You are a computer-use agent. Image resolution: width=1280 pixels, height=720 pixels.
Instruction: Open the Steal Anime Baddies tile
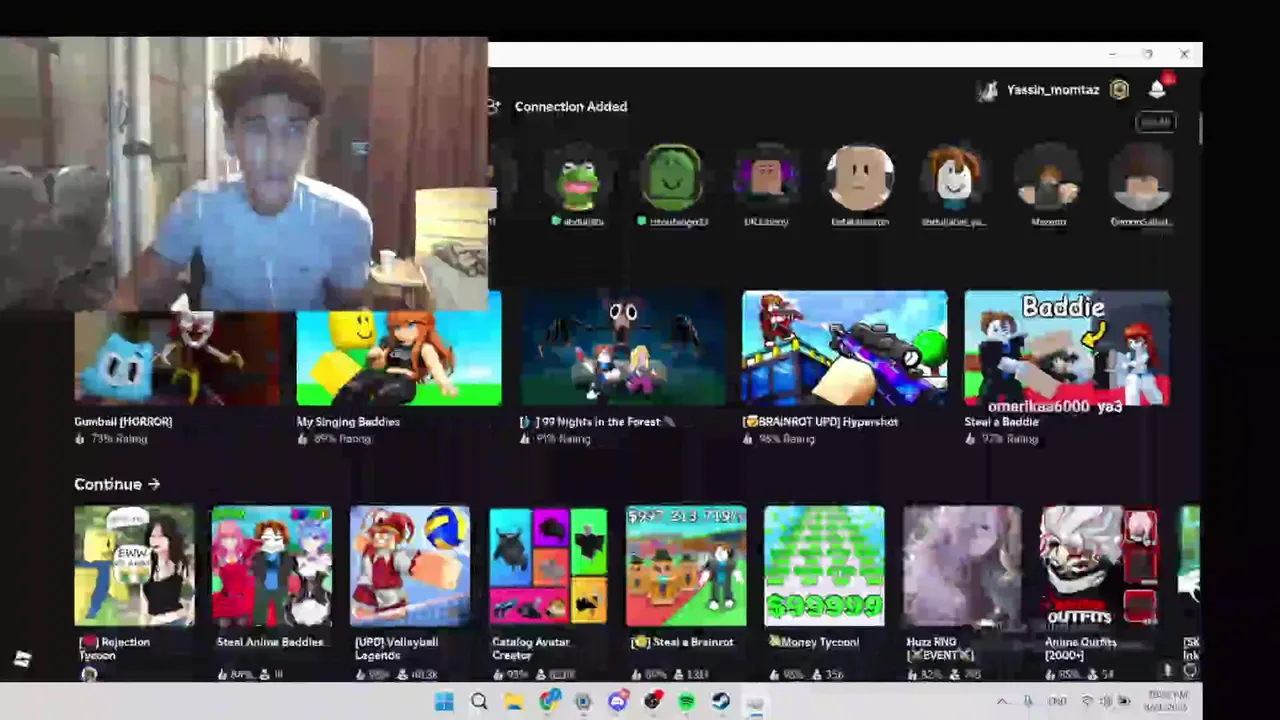(x=272, y=566)
